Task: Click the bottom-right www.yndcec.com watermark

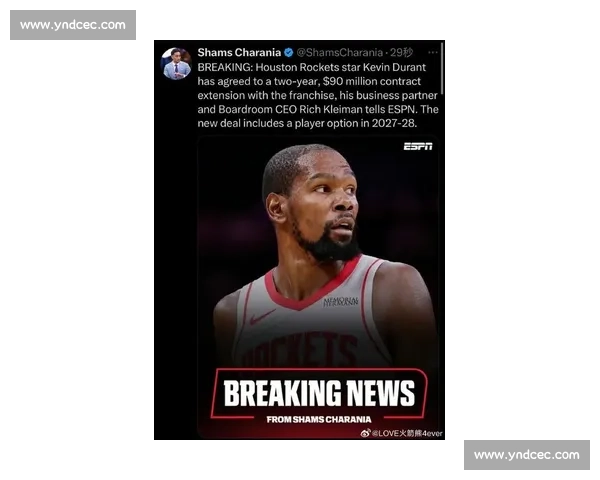Action: (x=527, y=455)
